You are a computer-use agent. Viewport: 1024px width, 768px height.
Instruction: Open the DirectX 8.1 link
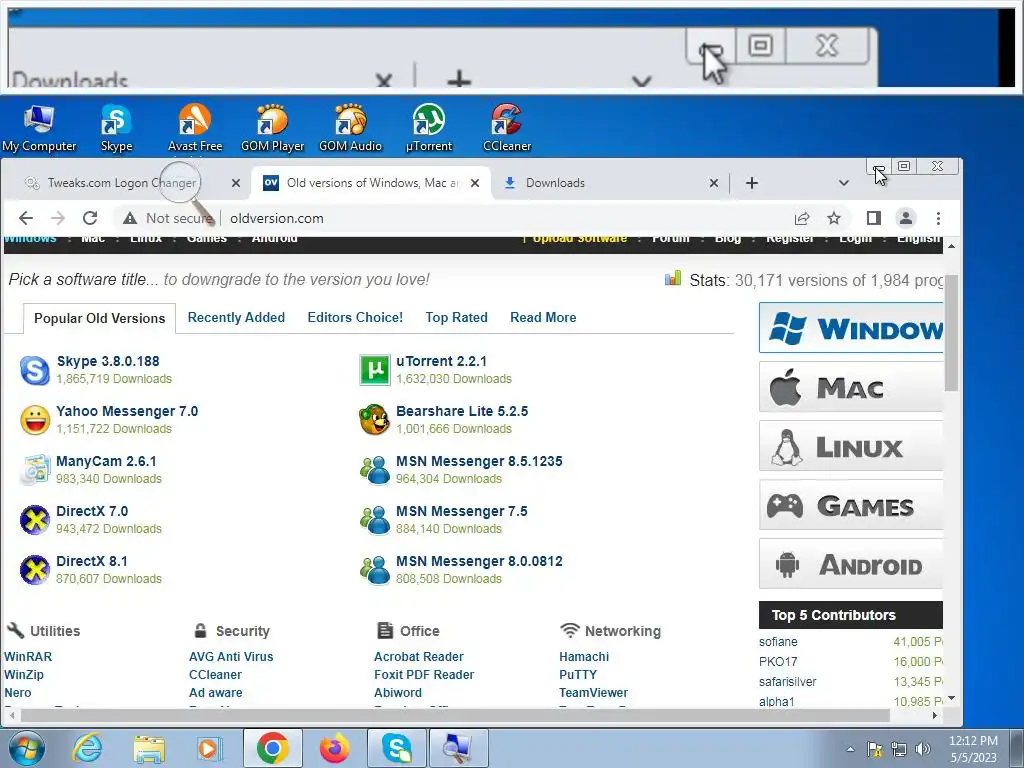point(91,561)
